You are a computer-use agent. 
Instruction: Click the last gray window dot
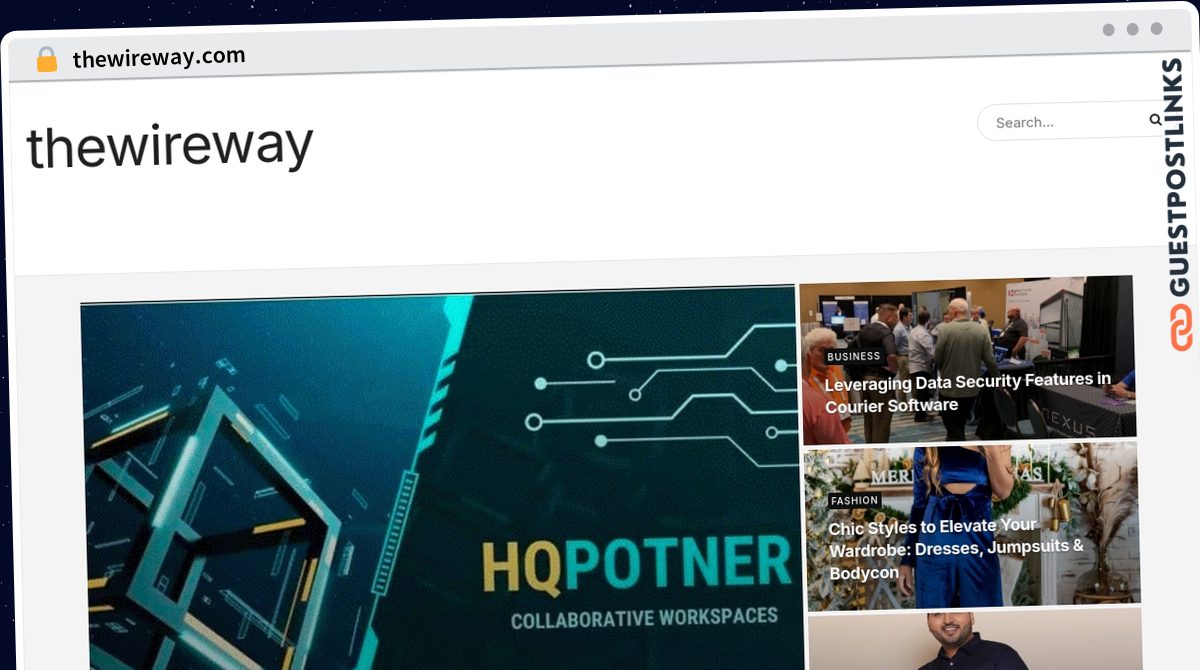coord(1156,29)
